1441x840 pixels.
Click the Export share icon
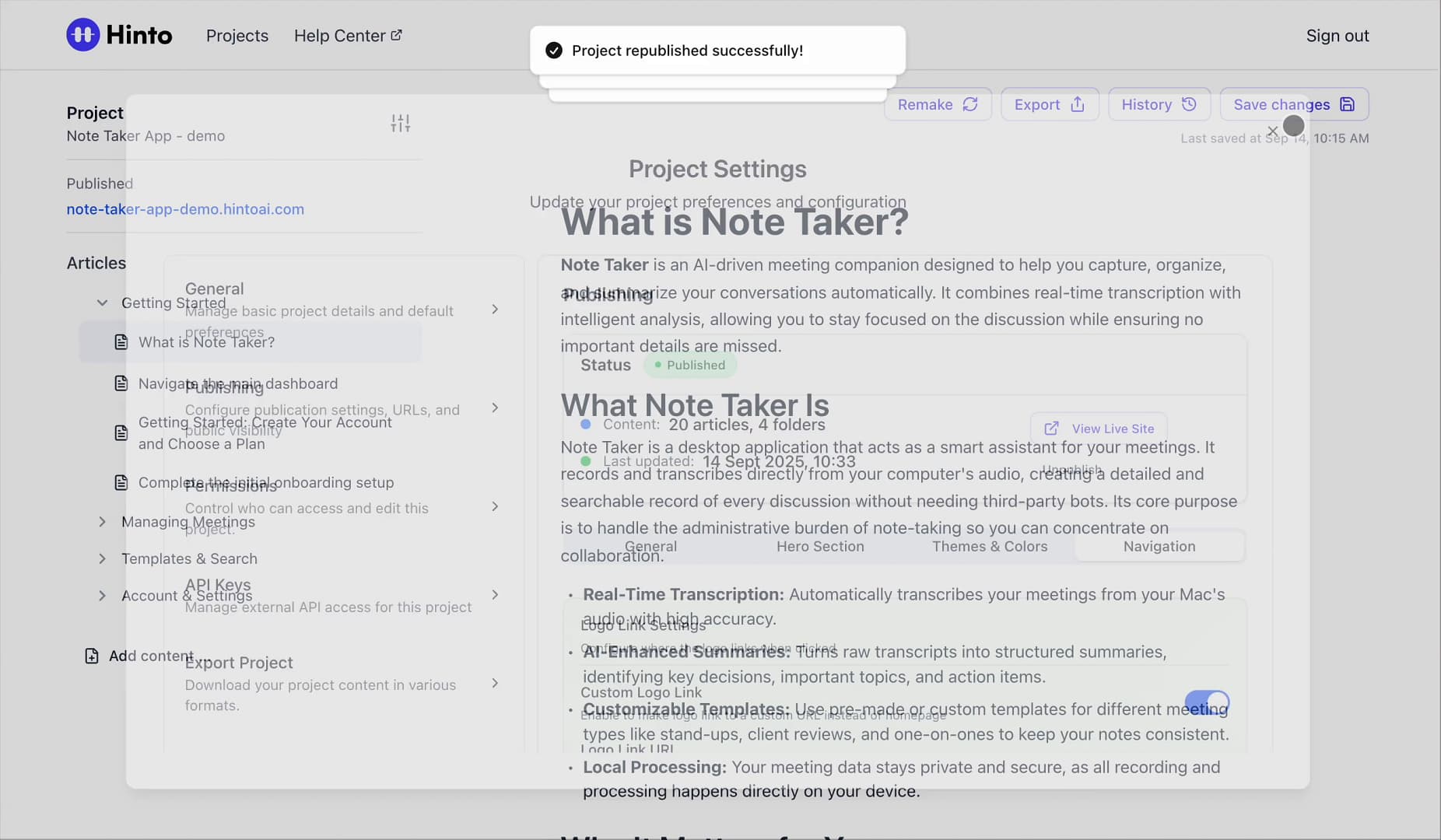1078,104
